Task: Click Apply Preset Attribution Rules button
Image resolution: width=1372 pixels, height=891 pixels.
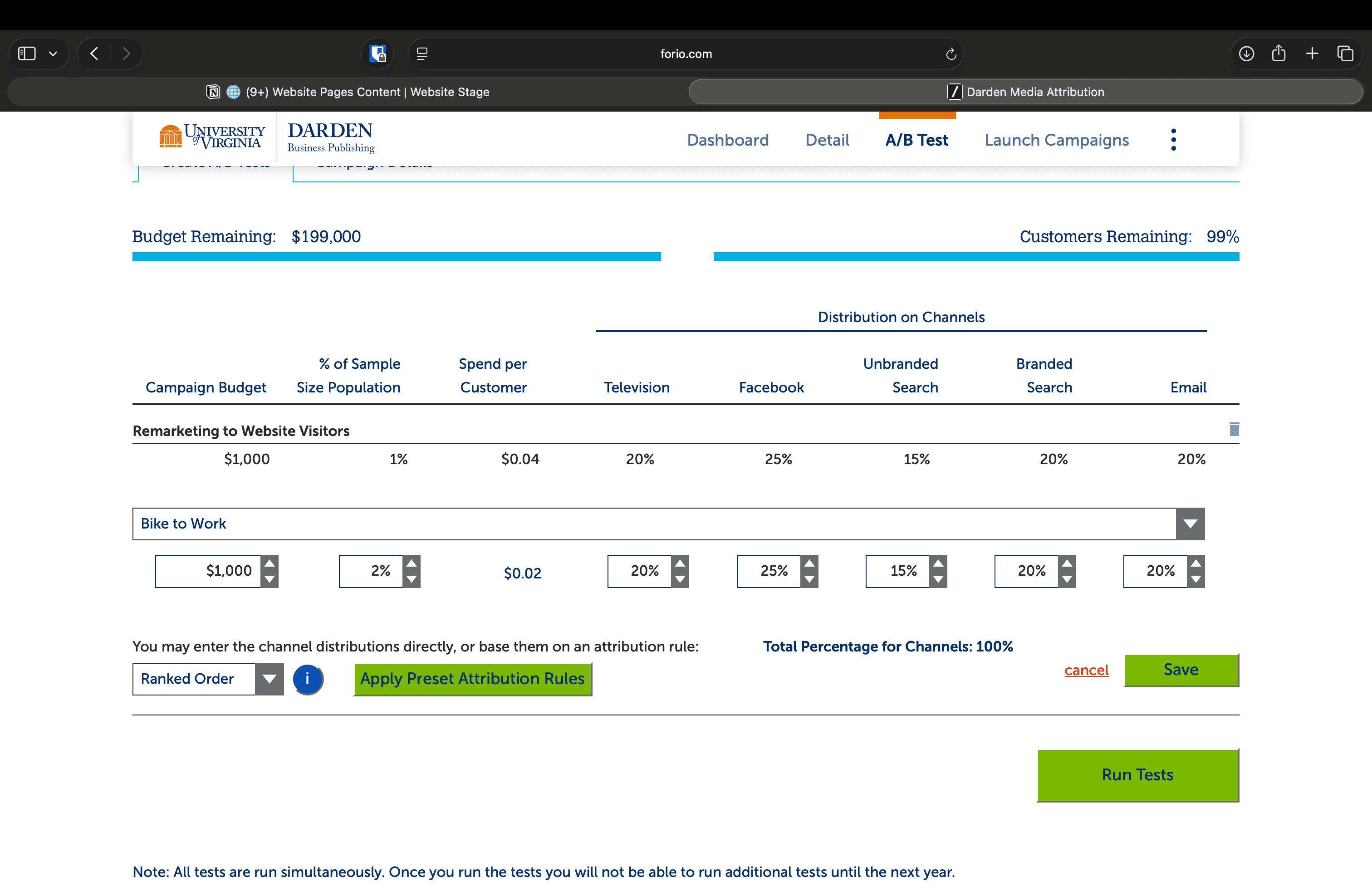Action: tap(472, 679)
